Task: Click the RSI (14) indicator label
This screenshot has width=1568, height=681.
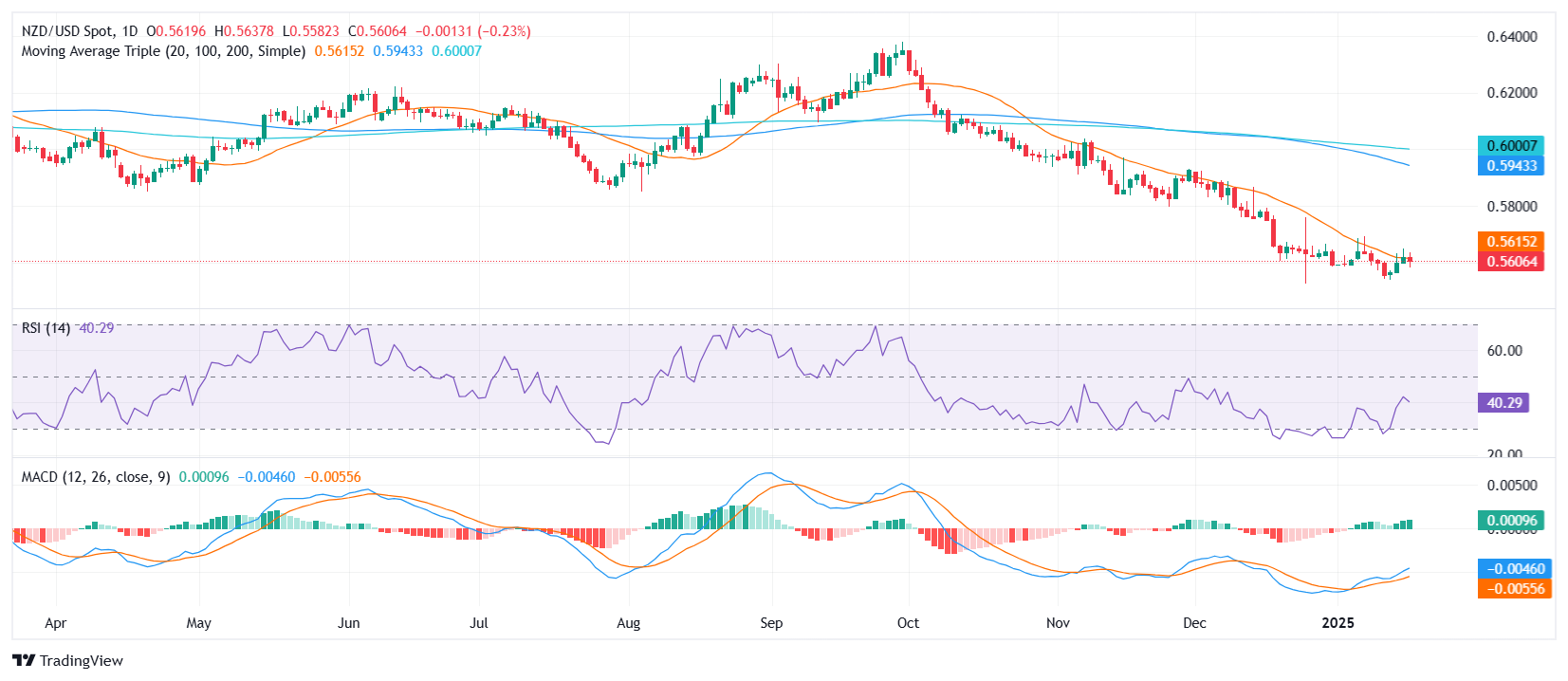Action: [46, 328]
